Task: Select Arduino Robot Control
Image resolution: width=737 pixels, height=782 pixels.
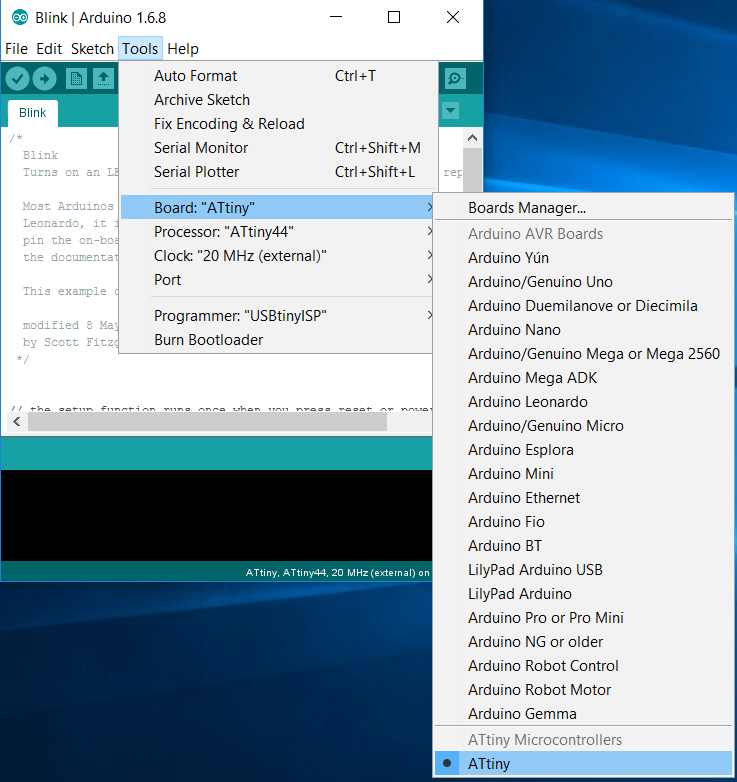Action: [x=583, y=665]
